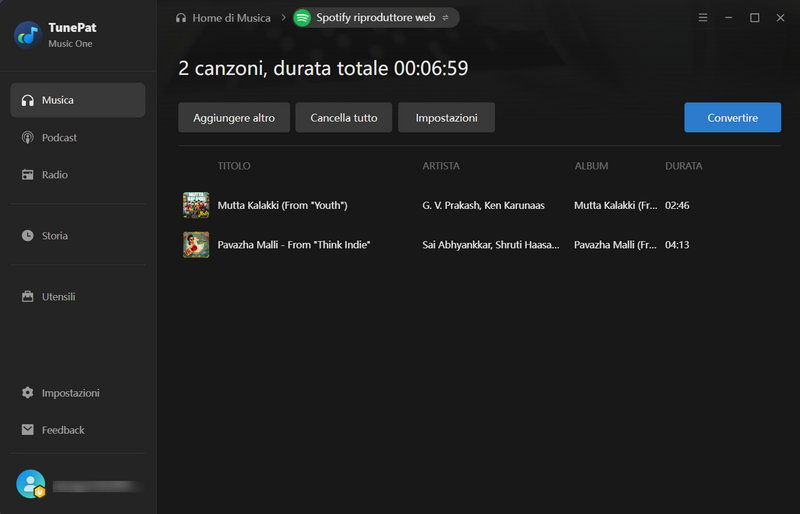Minimize the TunePat window

pos(729,18)
